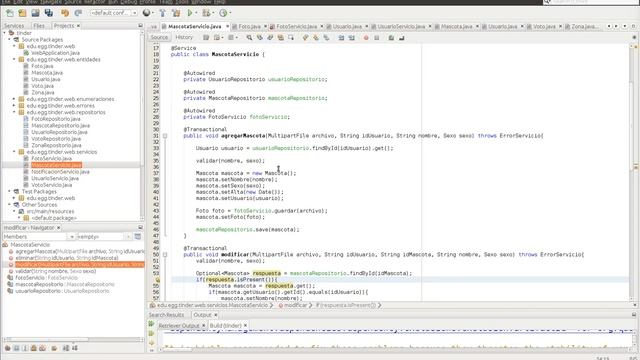This screenshot has height=360, width=640.
Task: Collapse the agregarMascota method code fold
Action: pos(165,136)
